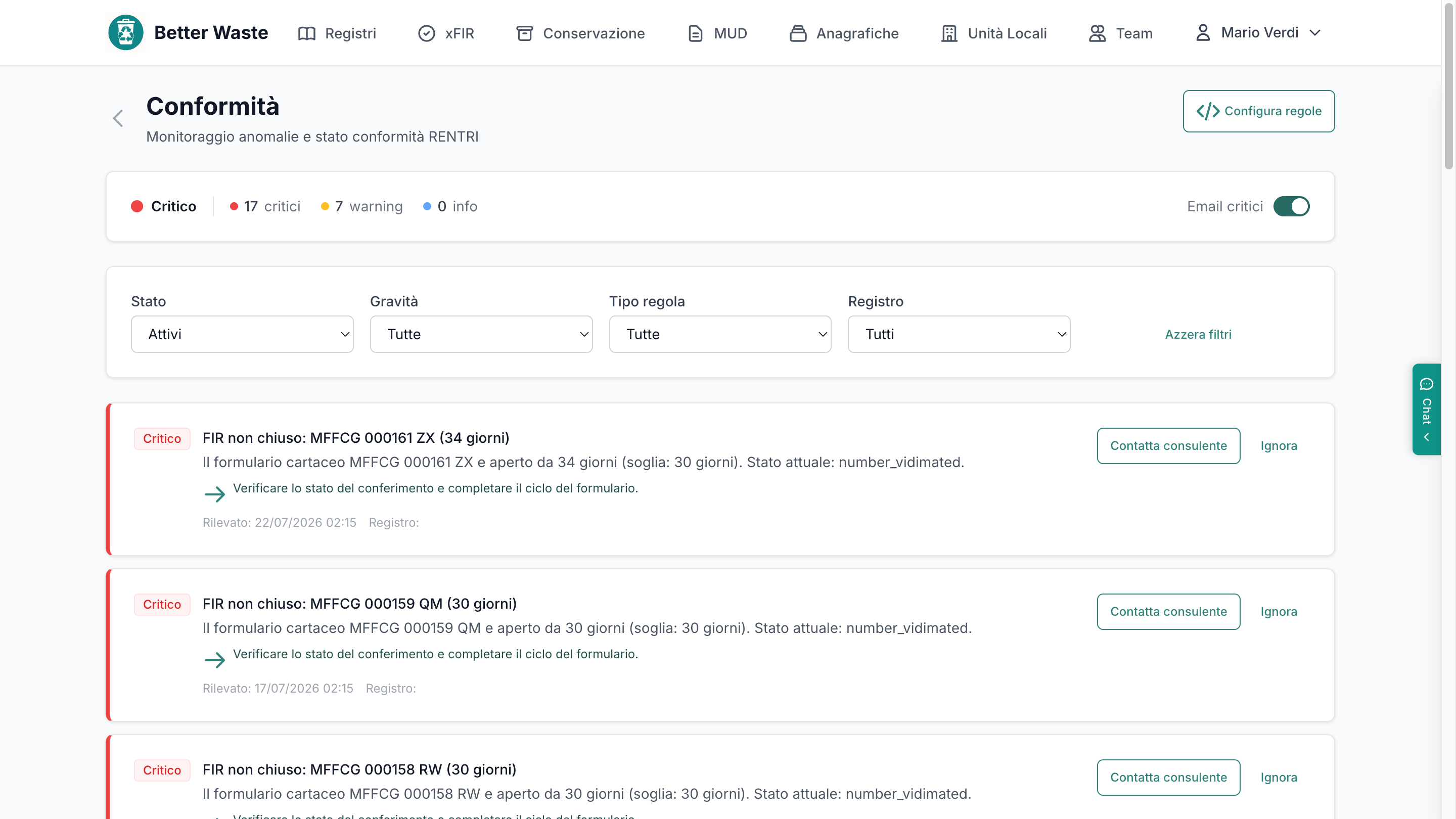Click the code brackets icon in Configura regole

tap(1207, 111)
